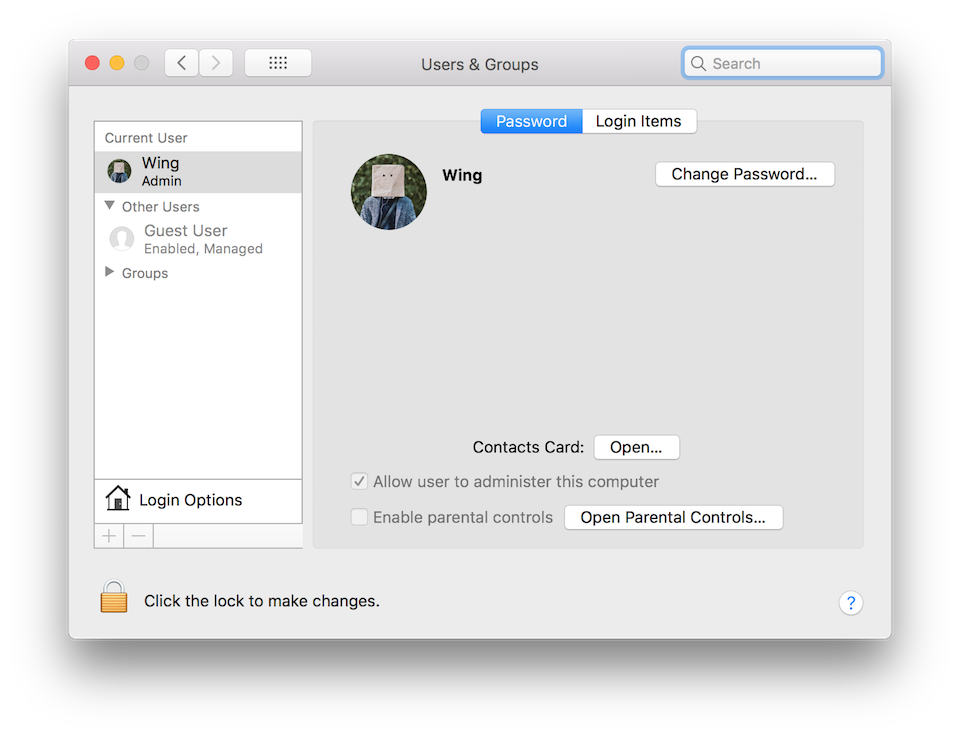960x737 pixels.
Task: Click Wing's profile picture to change it
Action: [x=388, y=191]
